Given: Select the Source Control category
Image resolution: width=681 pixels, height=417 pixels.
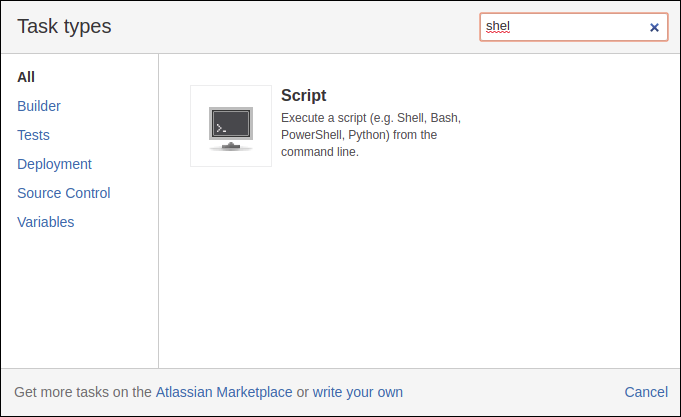Looking at the screenshot, I should pos(63,193).
